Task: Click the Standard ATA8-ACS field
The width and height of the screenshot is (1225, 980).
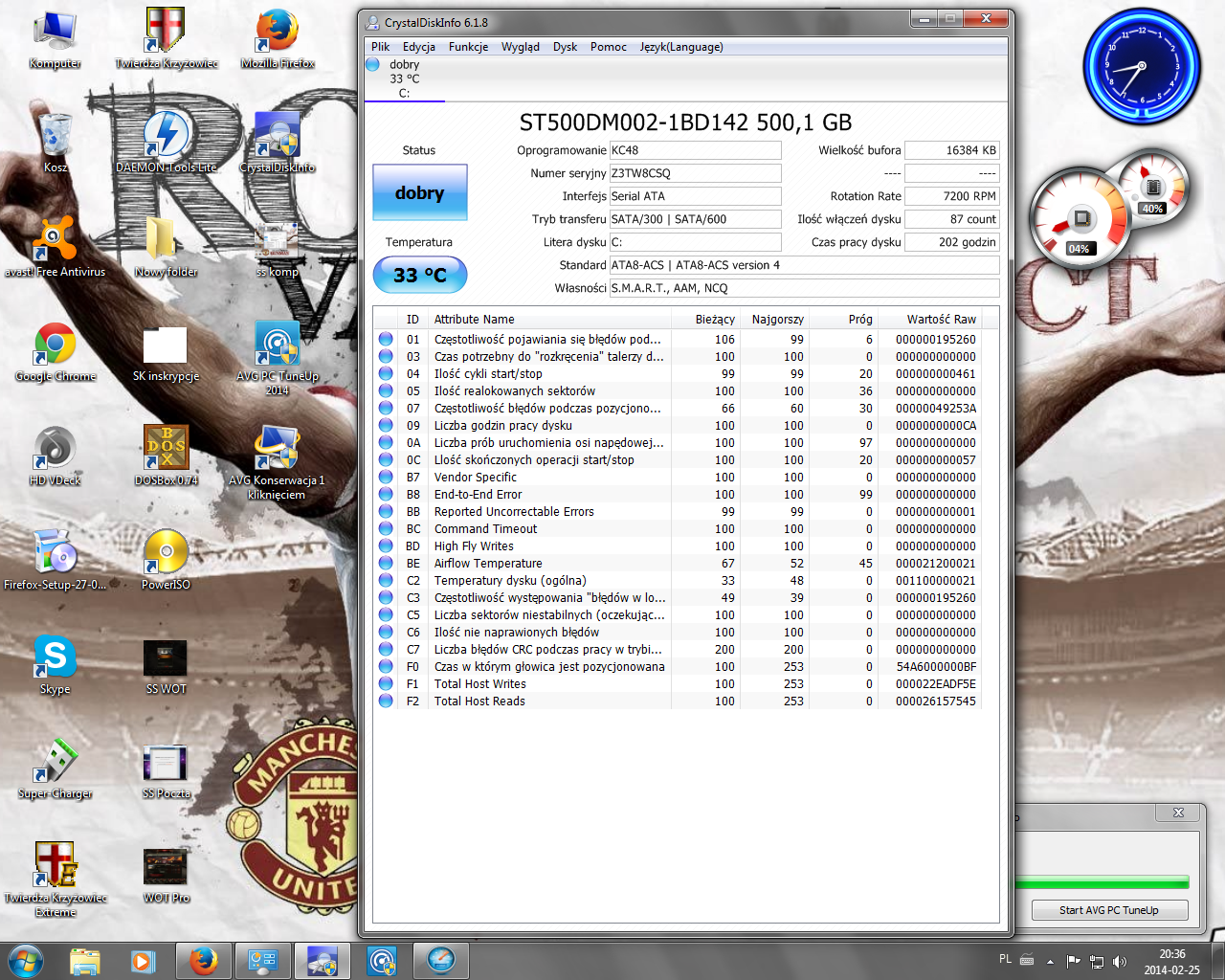Action: click(x=805, y=265)
